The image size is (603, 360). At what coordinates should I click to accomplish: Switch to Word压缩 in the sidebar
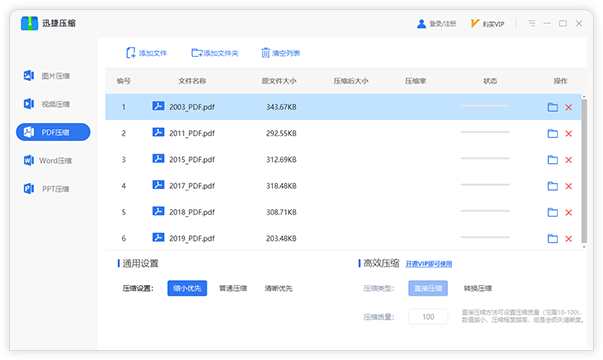[x=48, y=160]
